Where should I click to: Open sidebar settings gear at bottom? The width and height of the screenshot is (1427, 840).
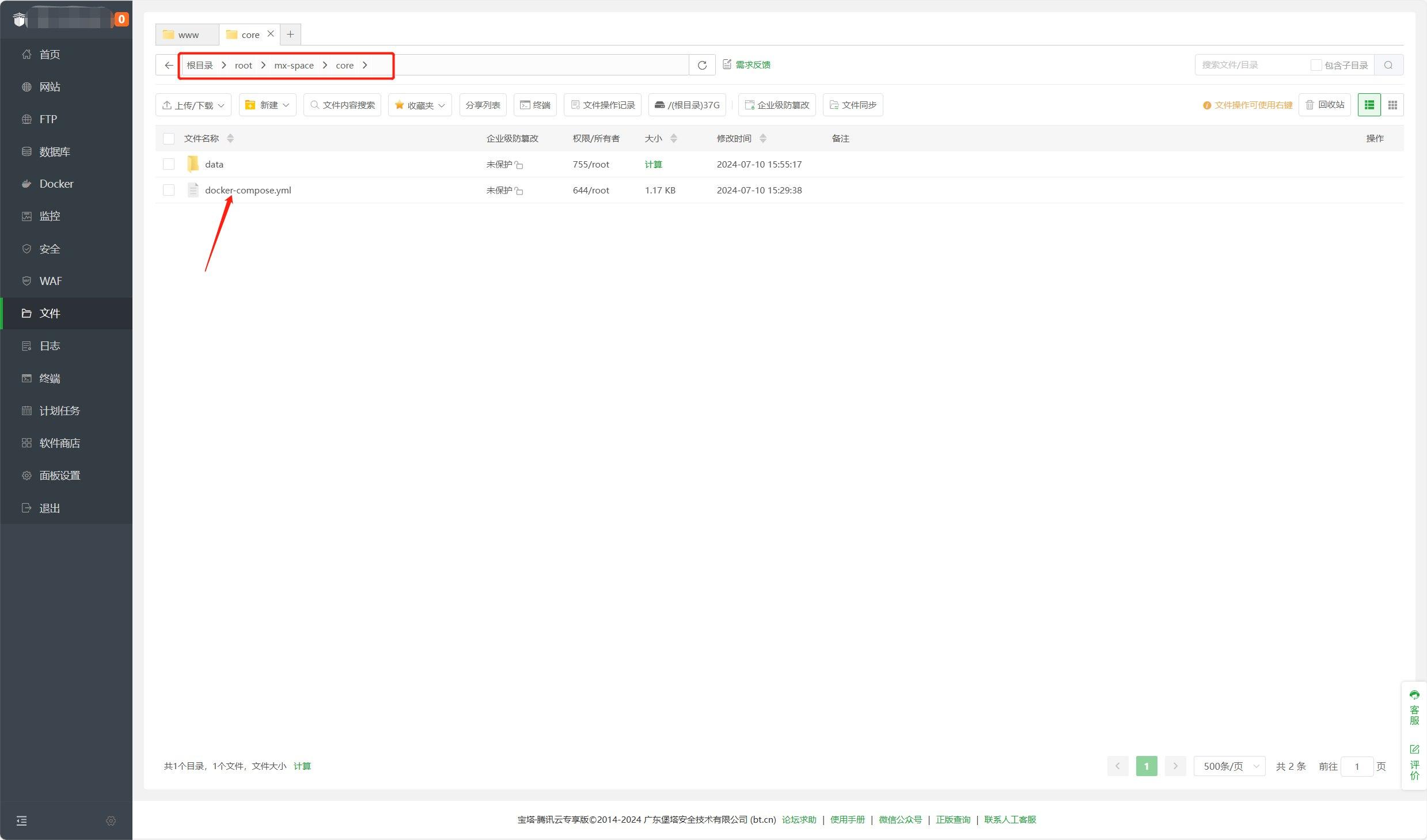(x=111, y=820)
